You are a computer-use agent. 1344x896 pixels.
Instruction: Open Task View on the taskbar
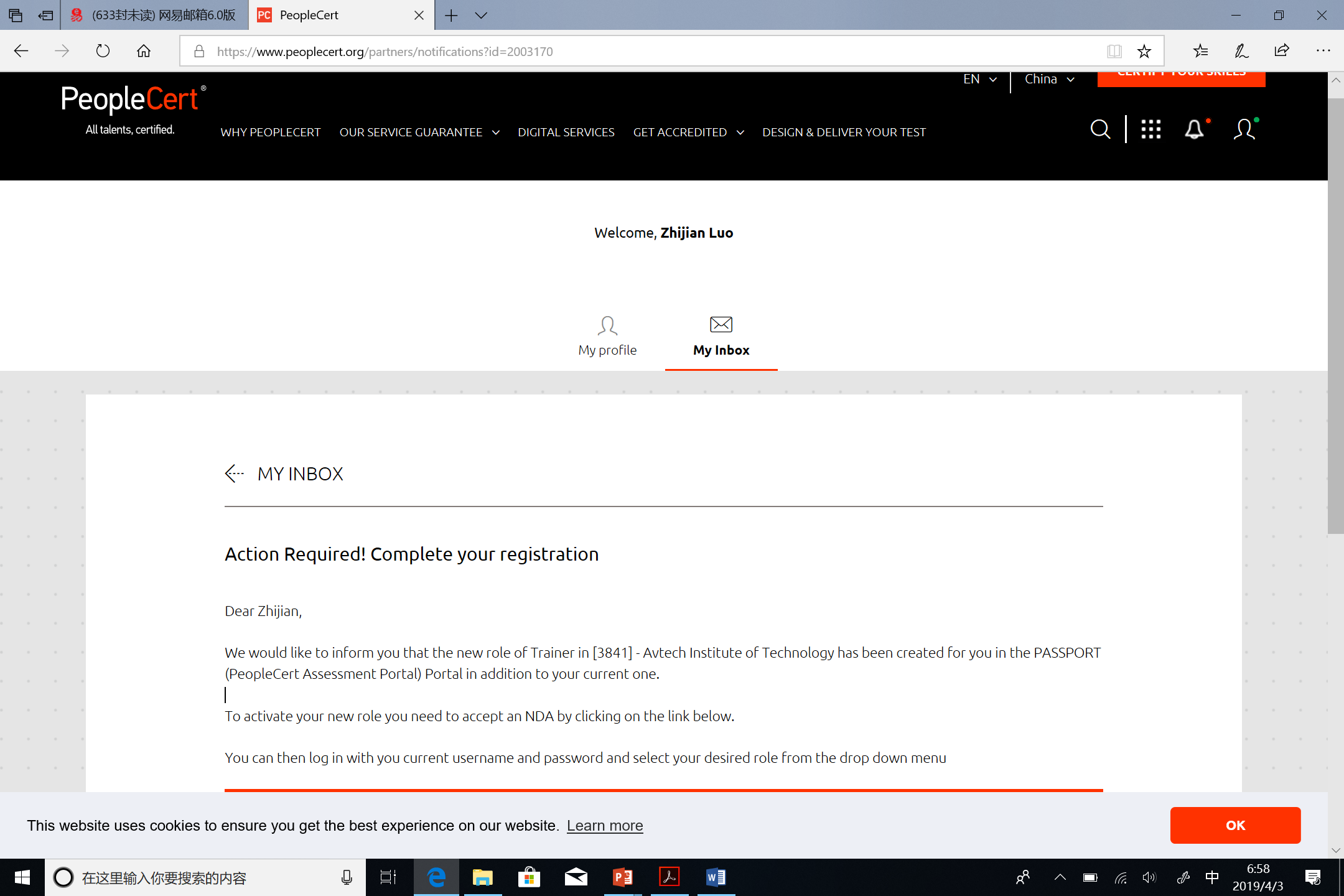click(x=388, y=877)
